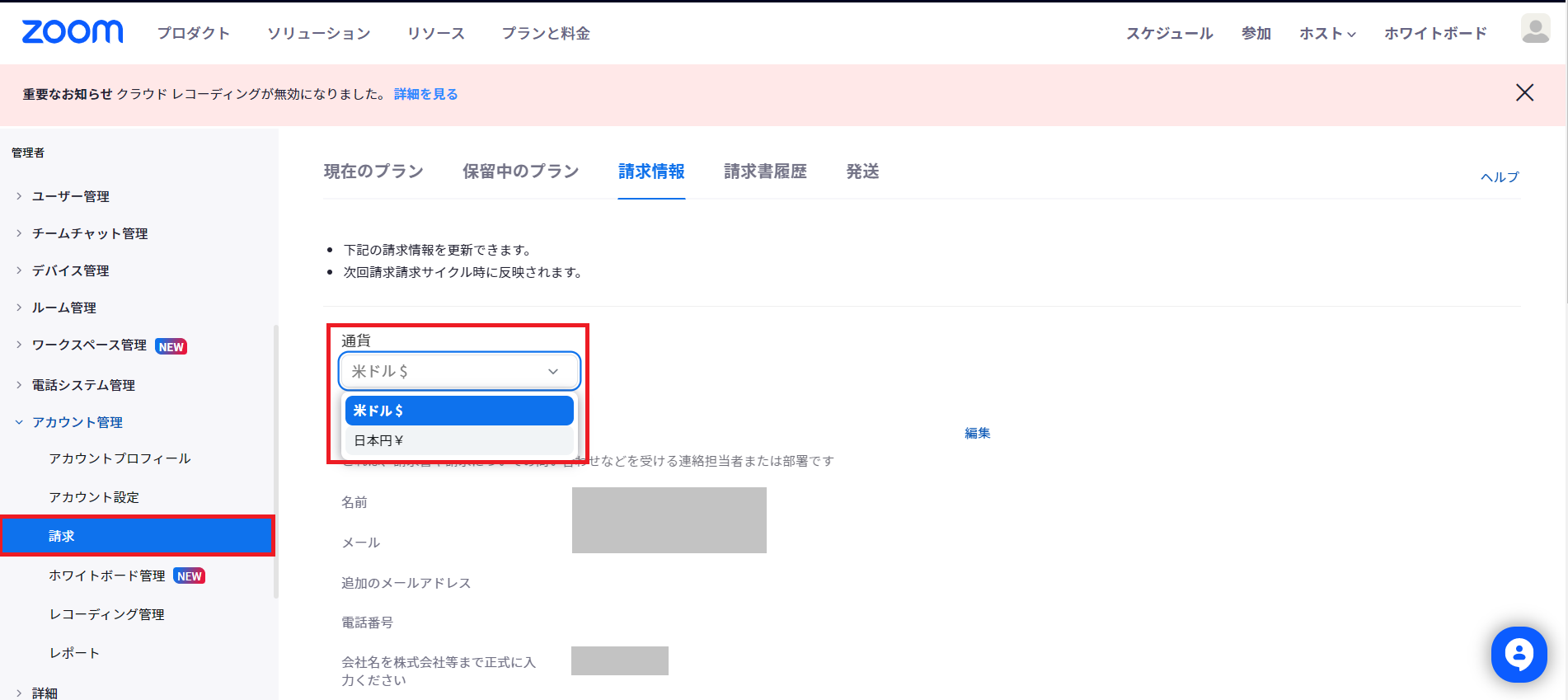1568x700 pixels.
Task: Click the Zoom logo
Action: (73, 32)
